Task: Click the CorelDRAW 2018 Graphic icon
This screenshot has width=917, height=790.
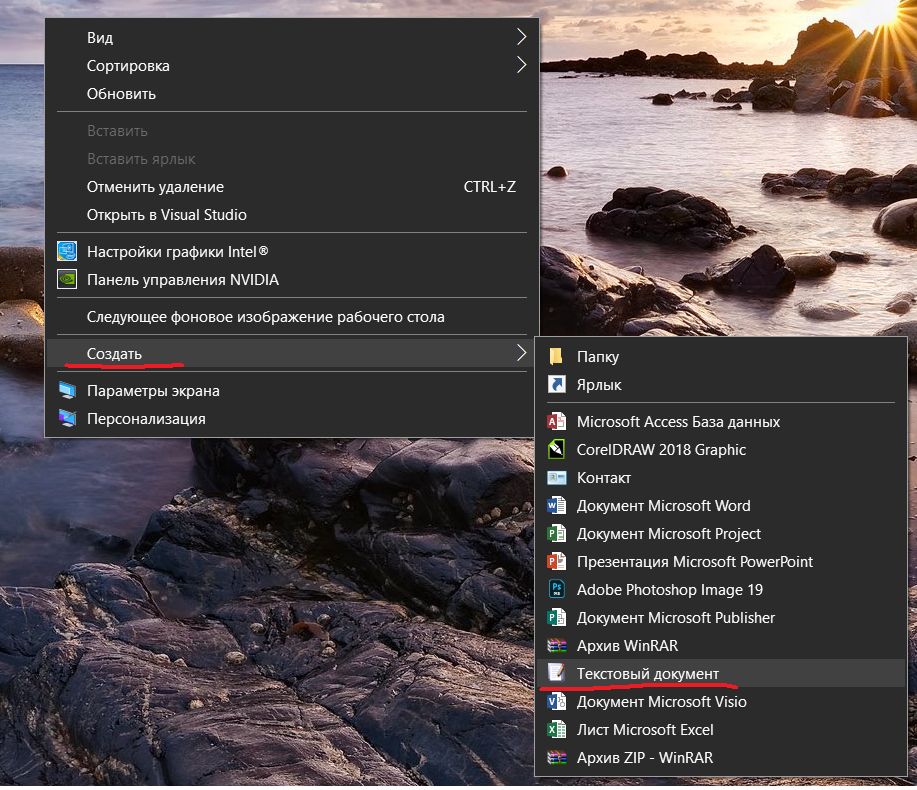Action: [x=556, y=450]
